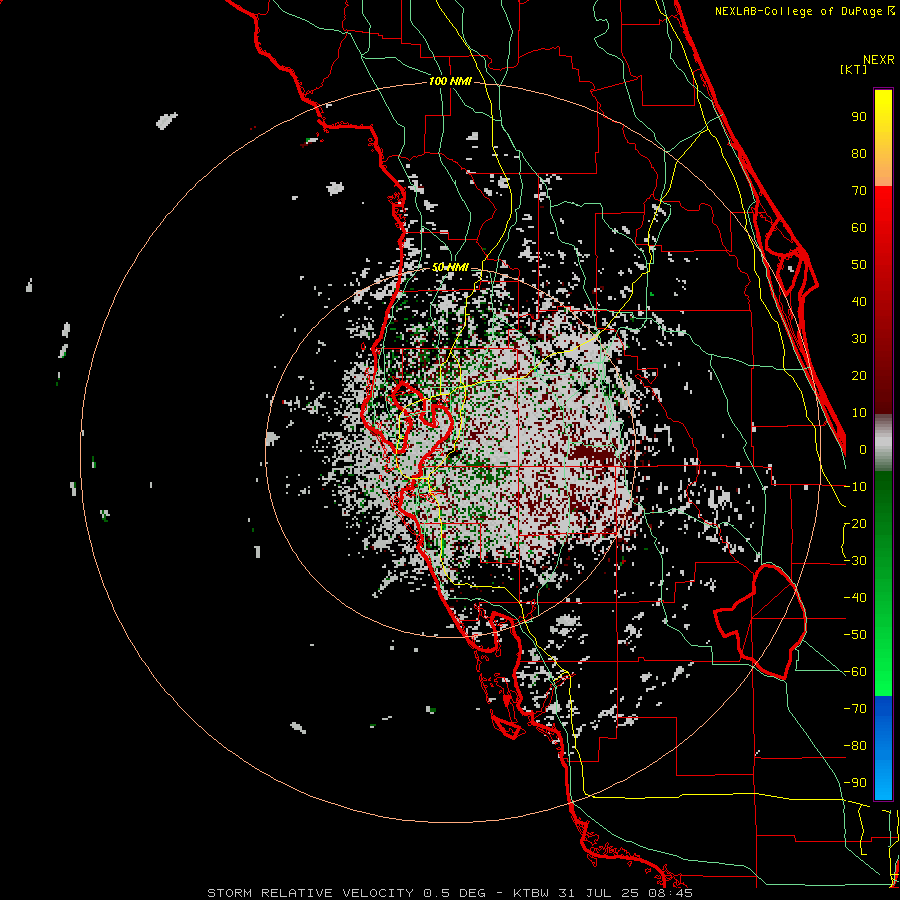This screenshot has height=900, width=900.
Task: Click the -70 scale value
Action: click(x=855, y=709)
